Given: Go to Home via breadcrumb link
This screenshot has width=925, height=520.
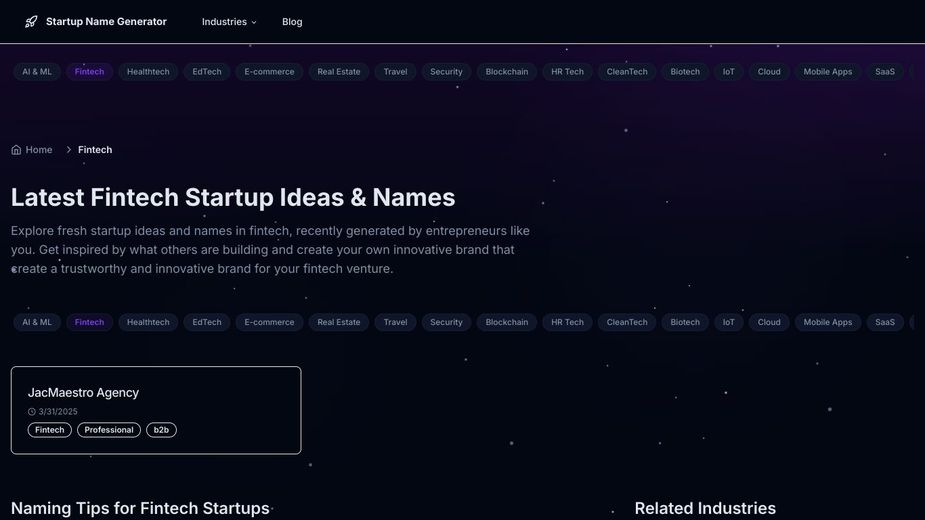Looking at the screenshot, I should tap(39, 150).
